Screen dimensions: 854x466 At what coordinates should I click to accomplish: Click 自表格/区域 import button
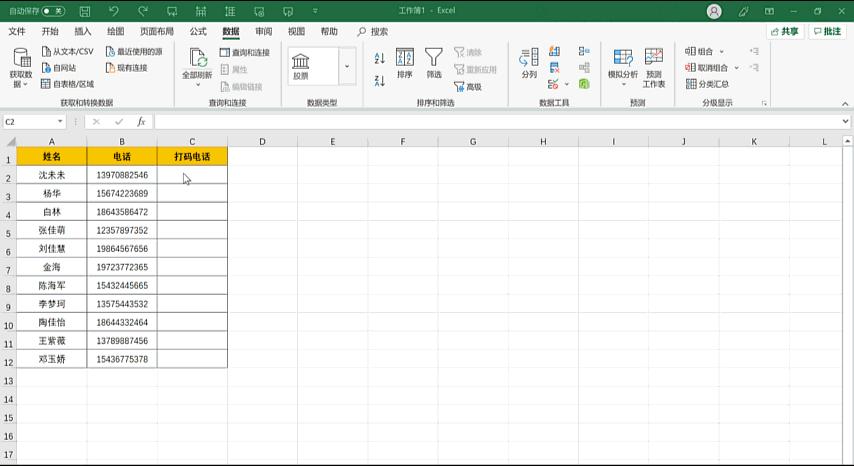[x=68, y=84]
